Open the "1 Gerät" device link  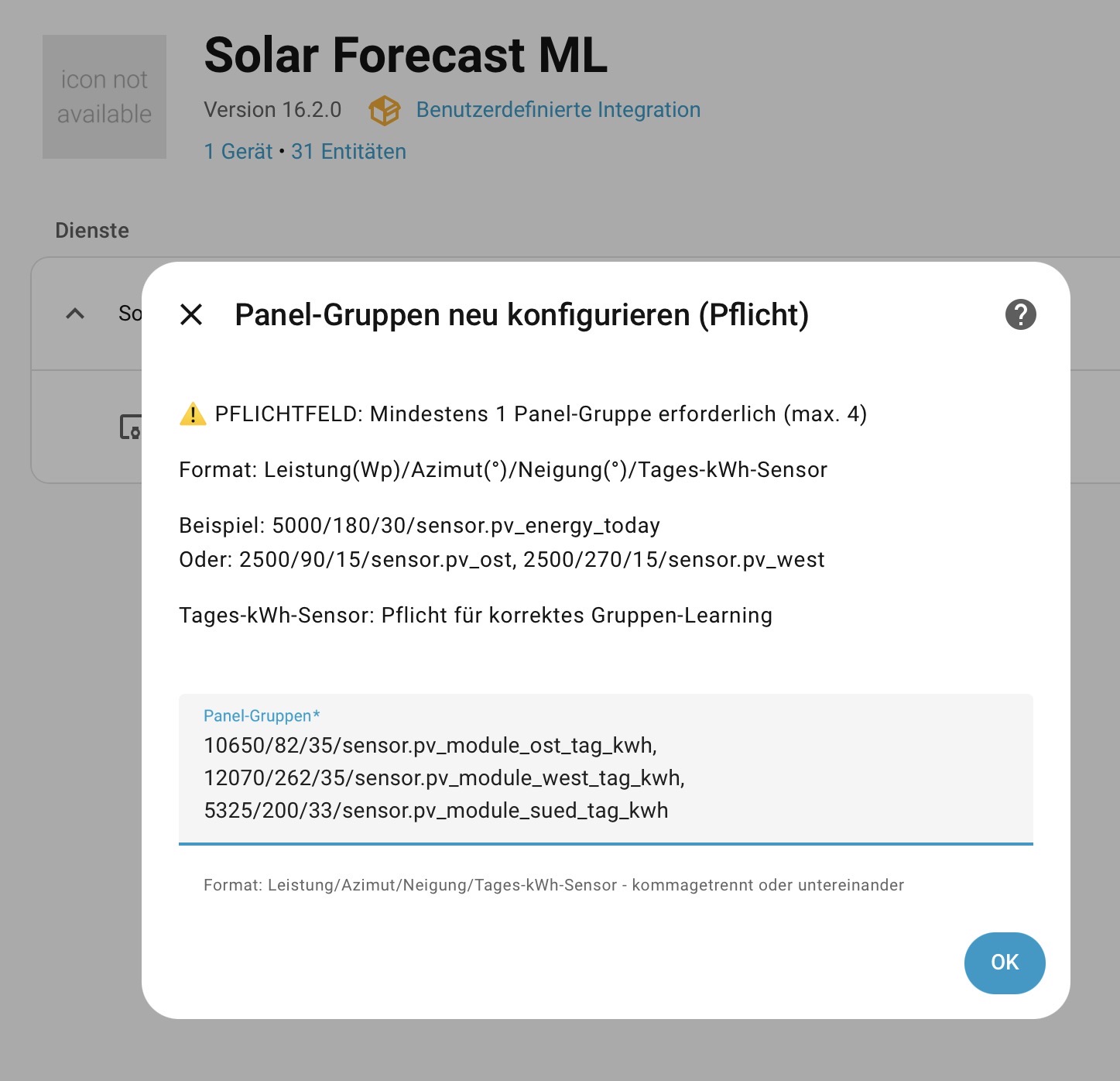(238, 152)
